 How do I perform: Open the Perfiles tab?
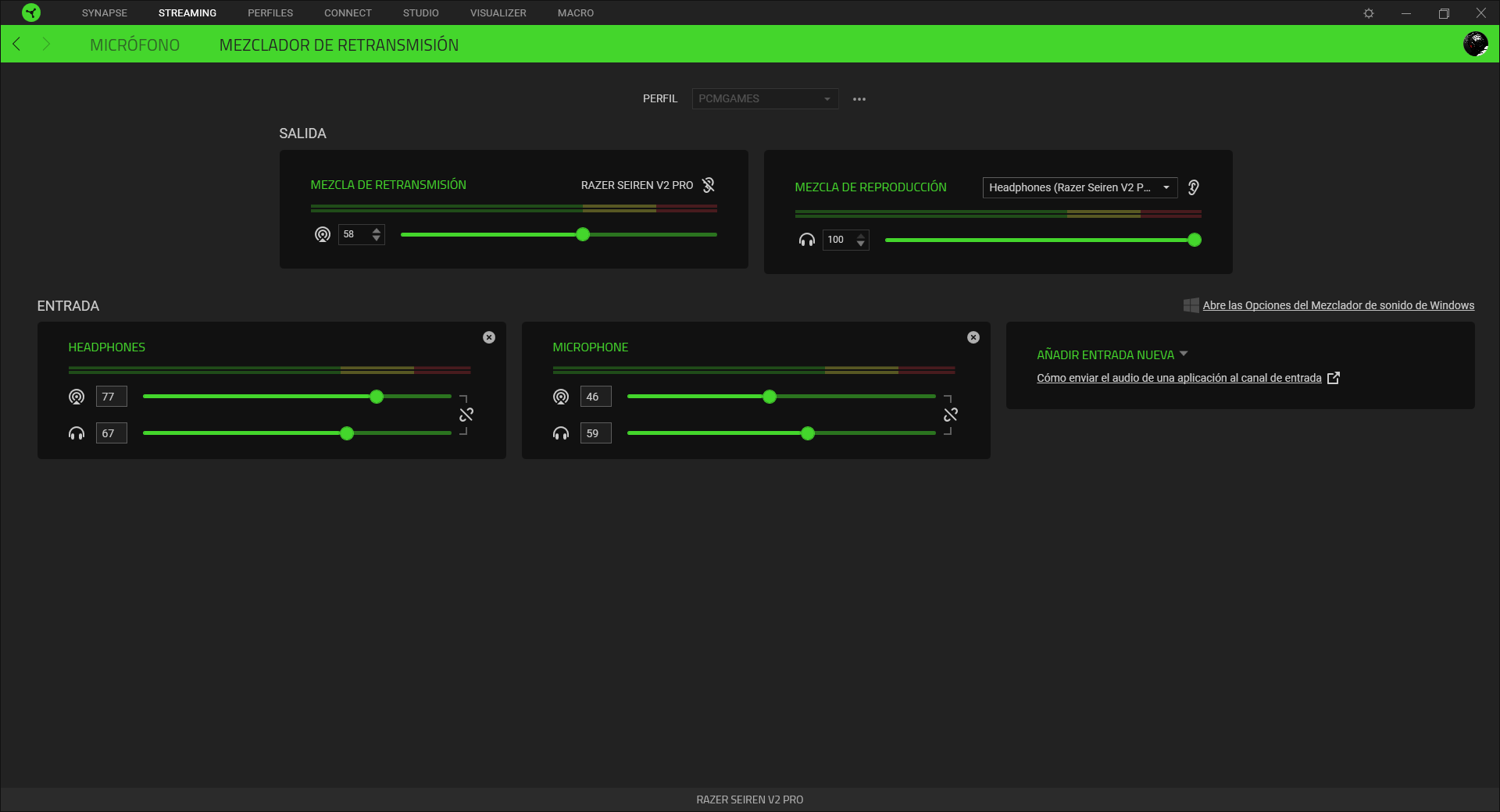(x=270, y=13)
